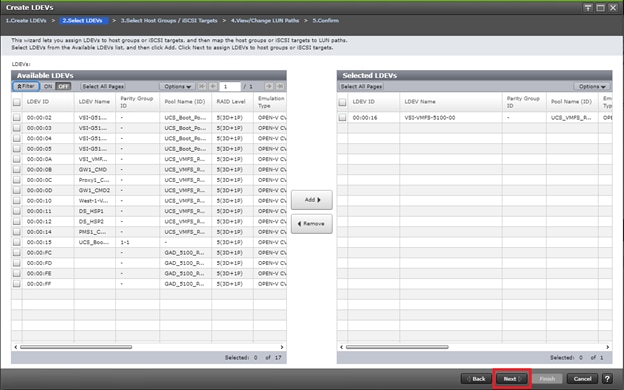Click Select All Pages in Available LDEVs

[103, 86]
